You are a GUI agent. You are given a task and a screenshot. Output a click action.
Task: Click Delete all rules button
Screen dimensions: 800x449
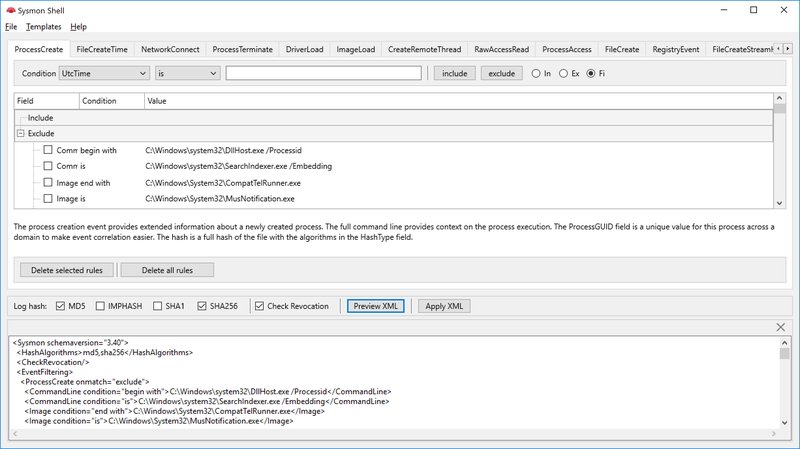(x=167, y=270)
